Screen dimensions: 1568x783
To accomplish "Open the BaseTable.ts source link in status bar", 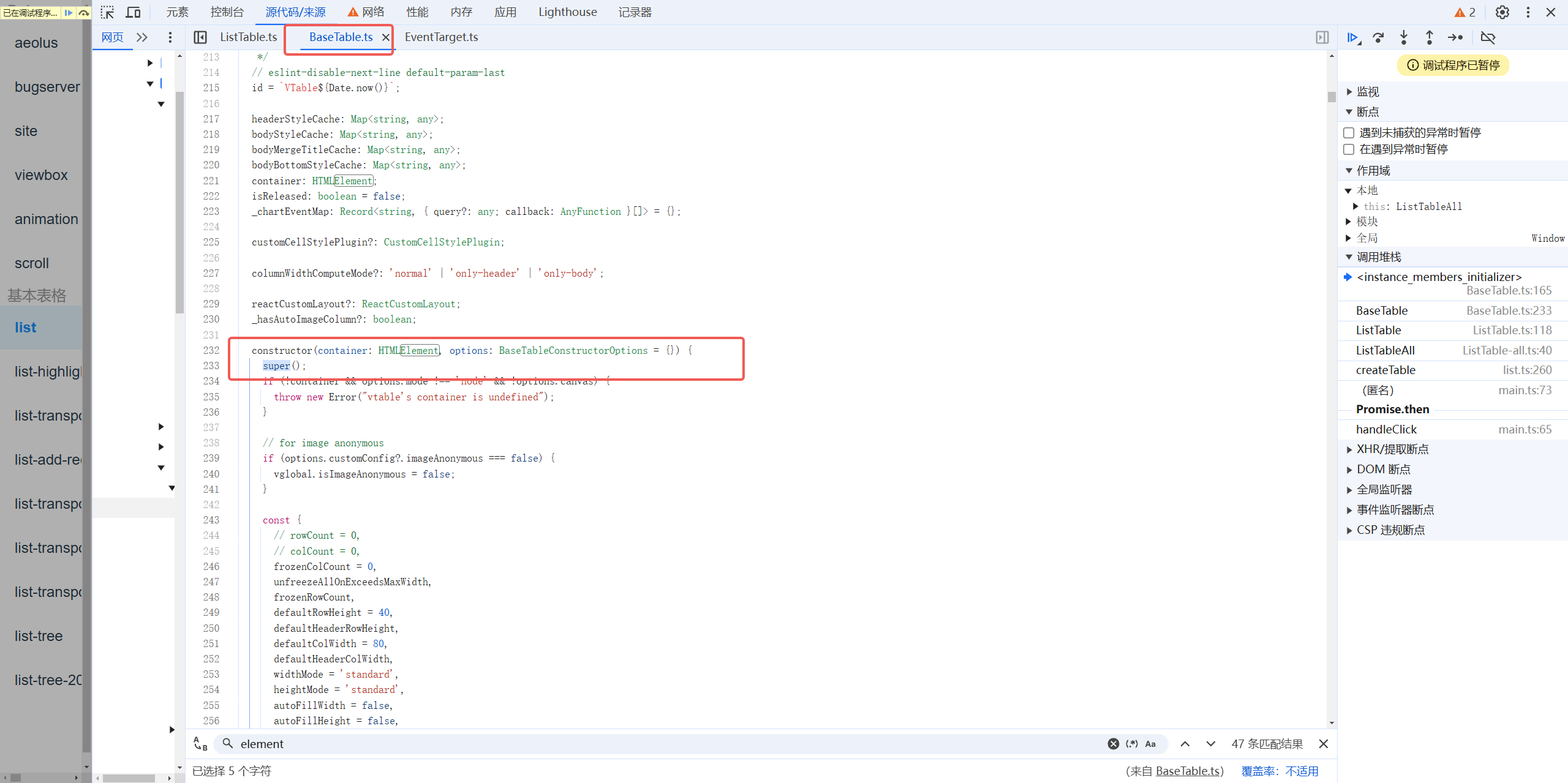I will [1188, 771].
